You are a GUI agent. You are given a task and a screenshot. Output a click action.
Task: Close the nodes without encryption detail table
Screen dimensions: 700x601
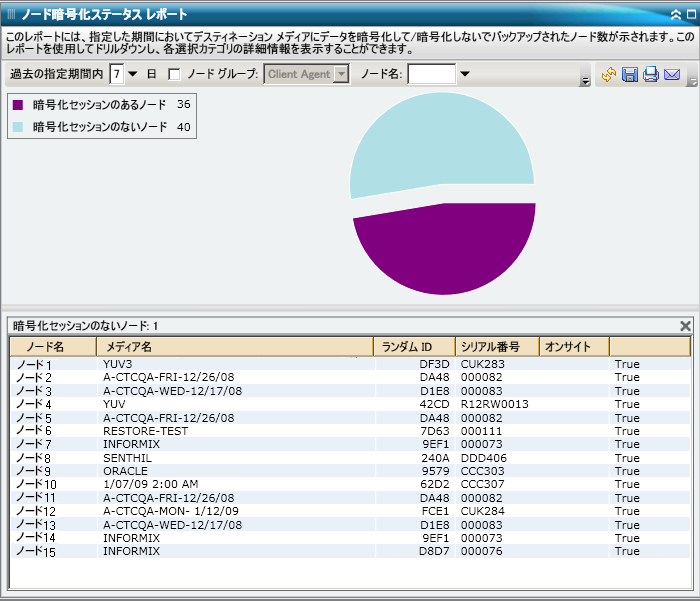coord(685,326)
